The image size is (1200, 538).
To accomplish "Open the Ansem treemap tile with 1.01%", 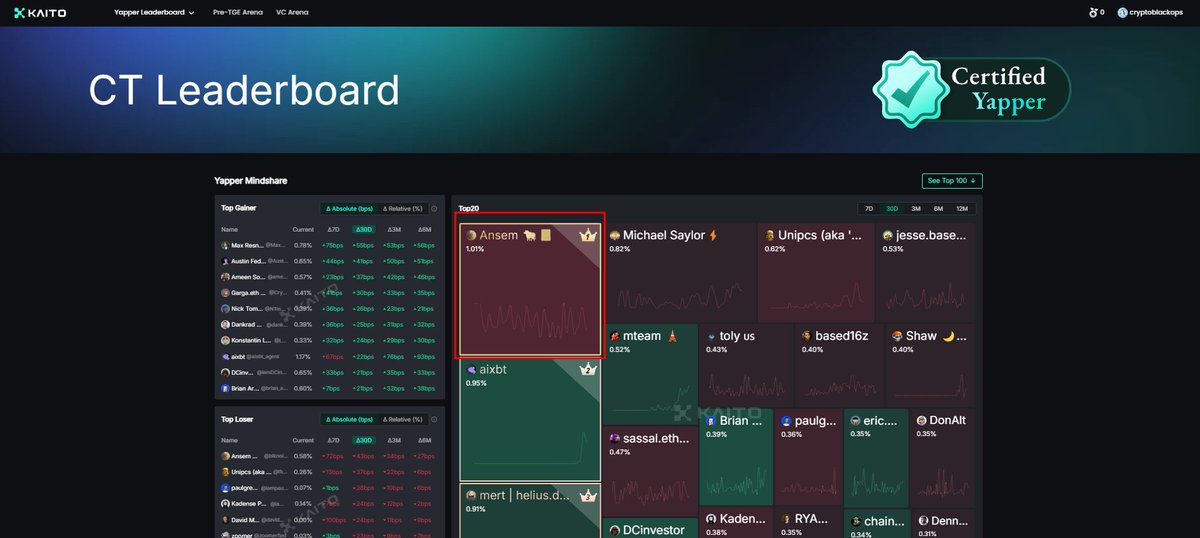I will [x=530, y=290].
